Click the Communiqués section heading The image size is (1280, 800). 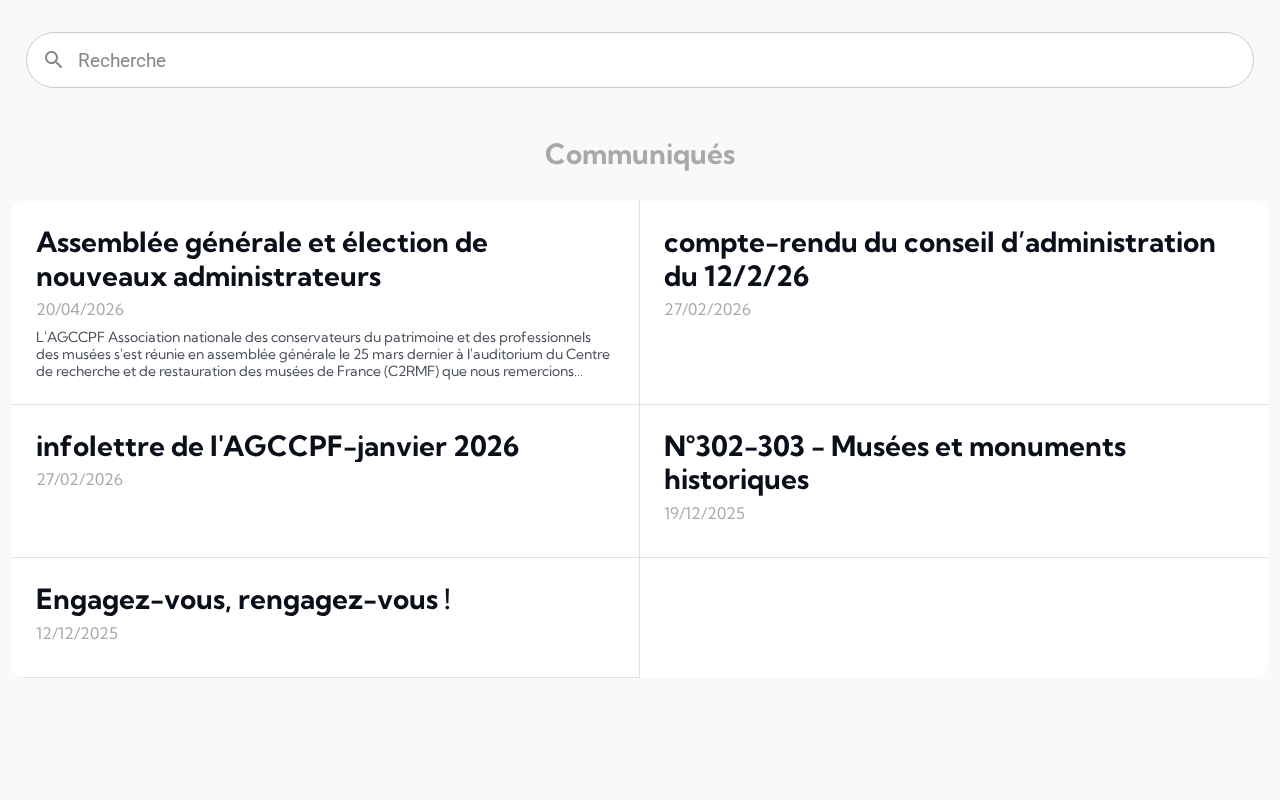coord(640,154)
